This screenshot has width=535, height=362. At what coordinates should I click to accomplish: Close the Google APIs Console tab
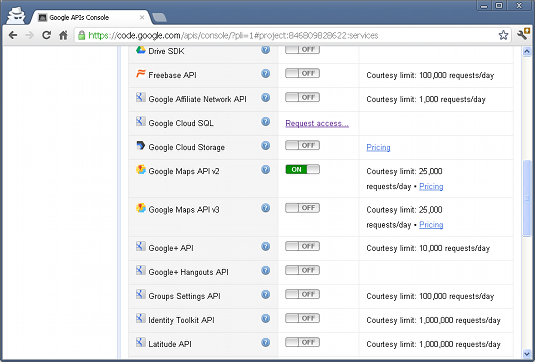point(142,17)
